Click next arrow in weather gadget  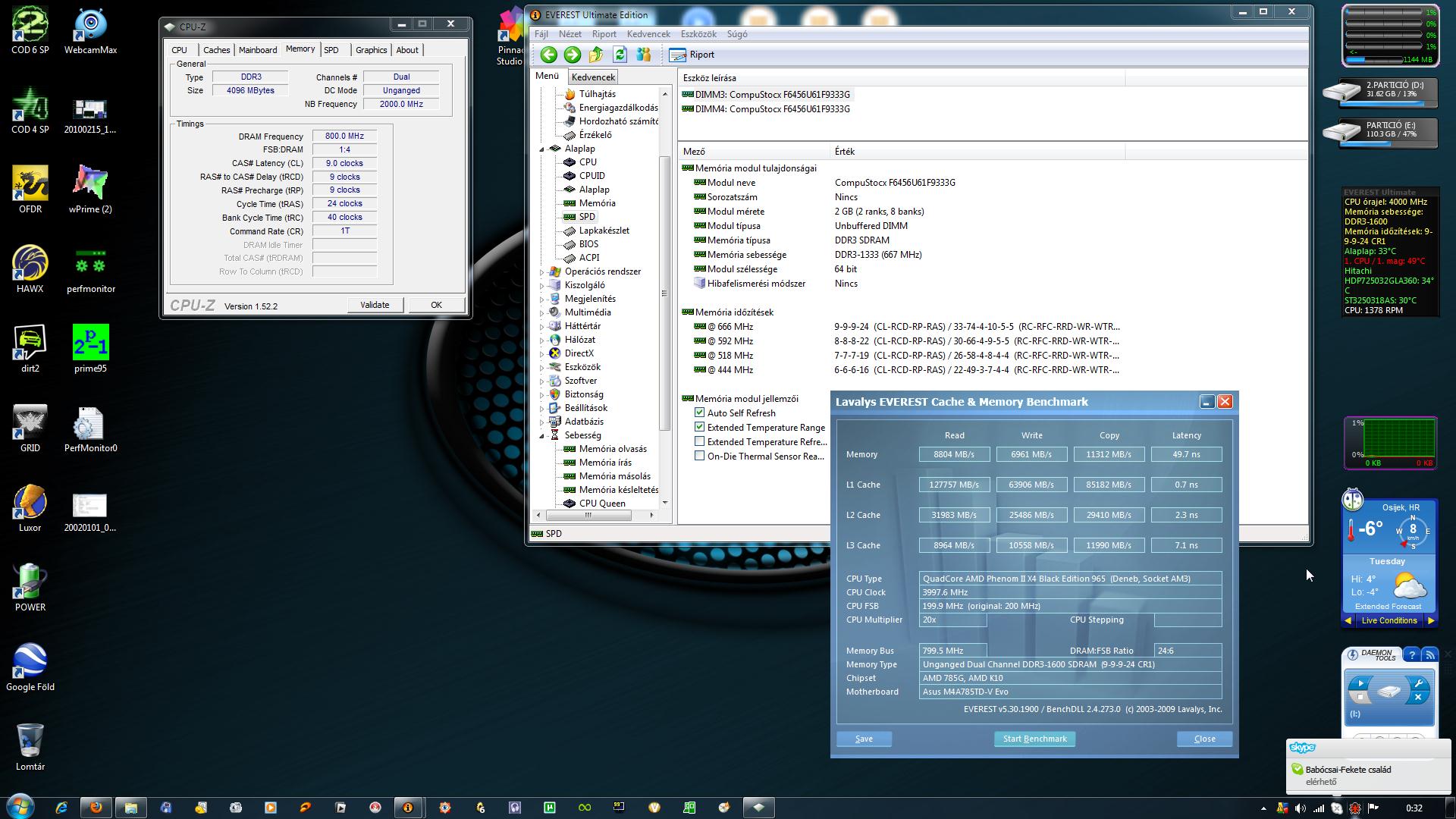click(x=1430, y=620)
